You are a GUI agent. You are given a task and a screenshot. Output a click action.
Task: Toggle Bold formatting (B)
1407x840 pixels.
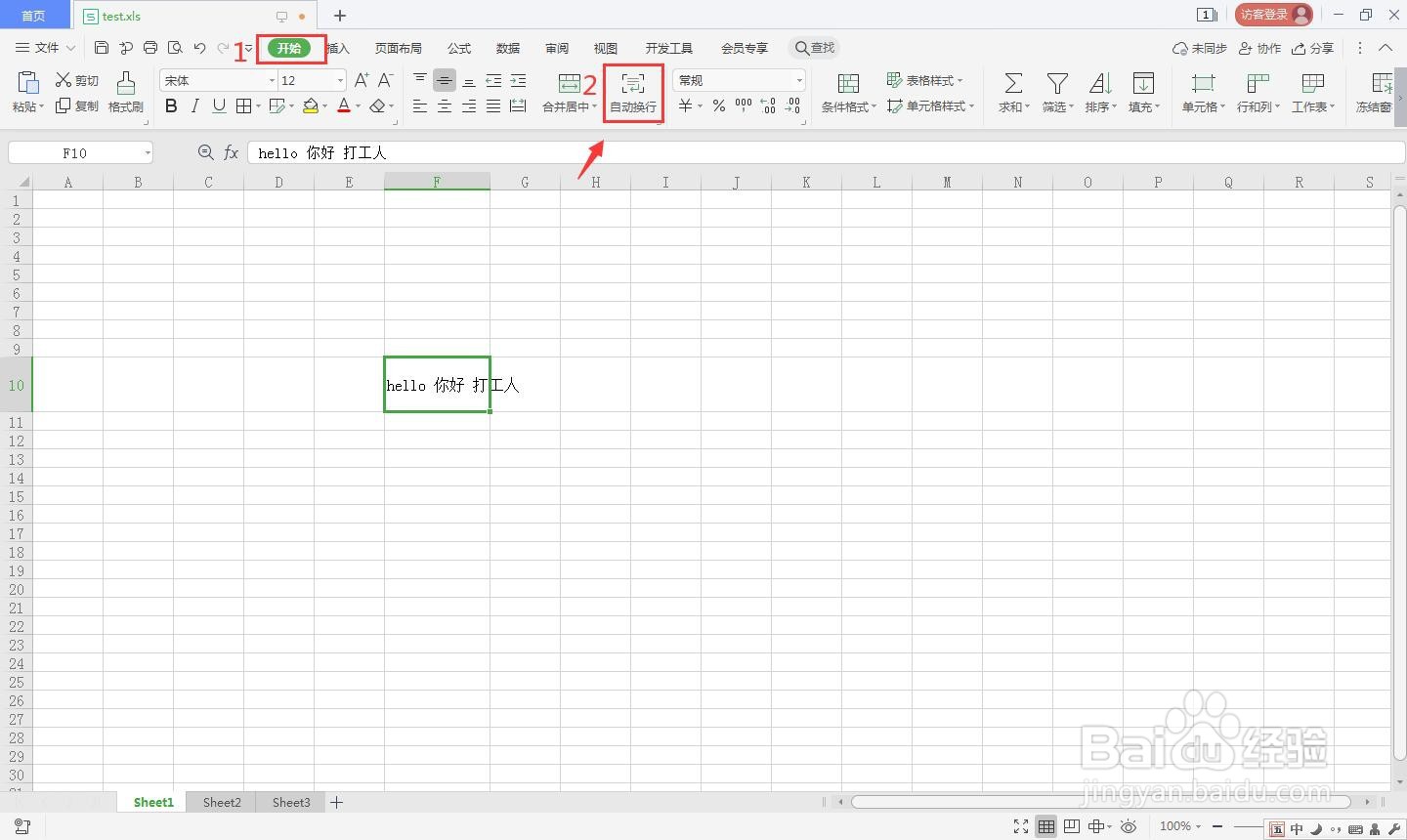click(171, 105)
